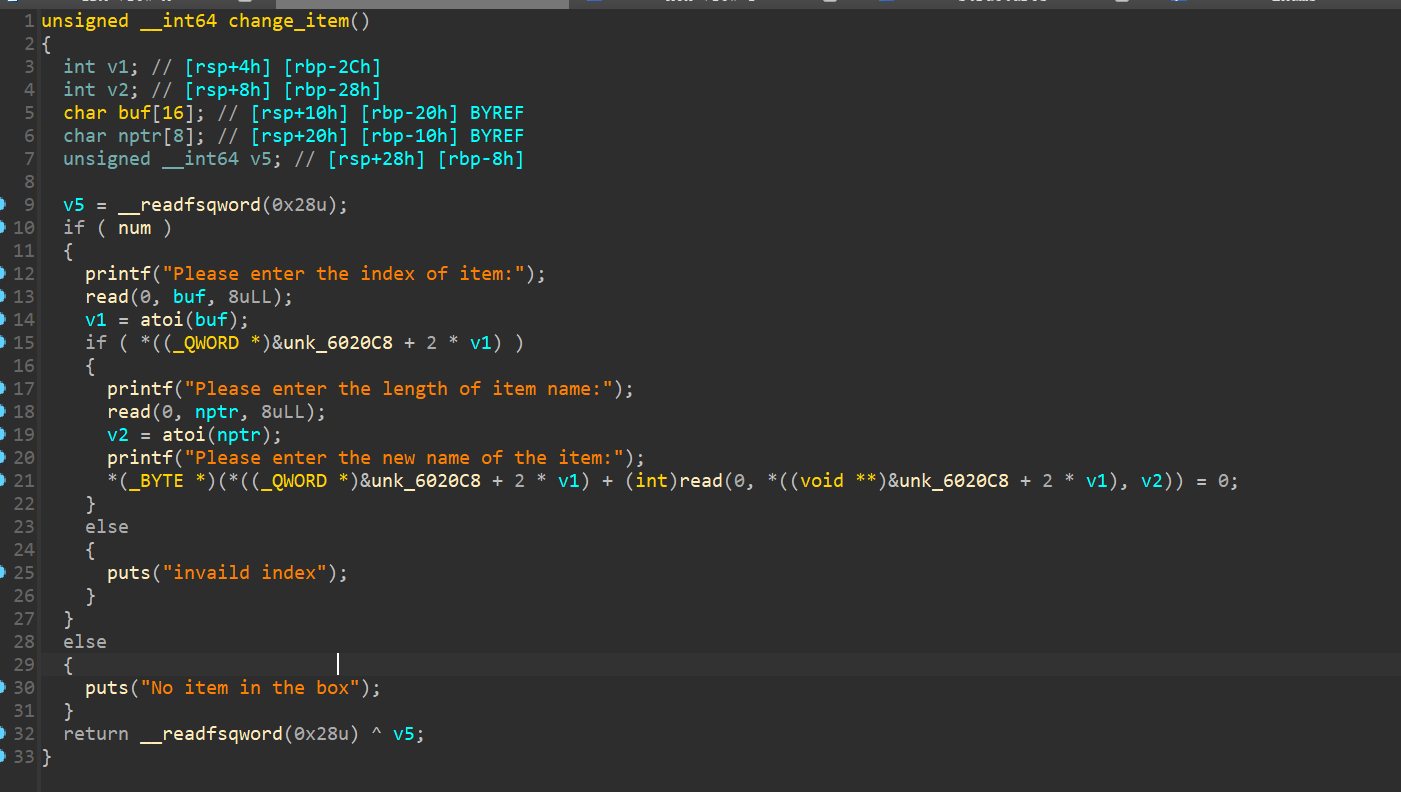Click the blue dot next to line 30
1401x792 pixels.
(3, 688)
